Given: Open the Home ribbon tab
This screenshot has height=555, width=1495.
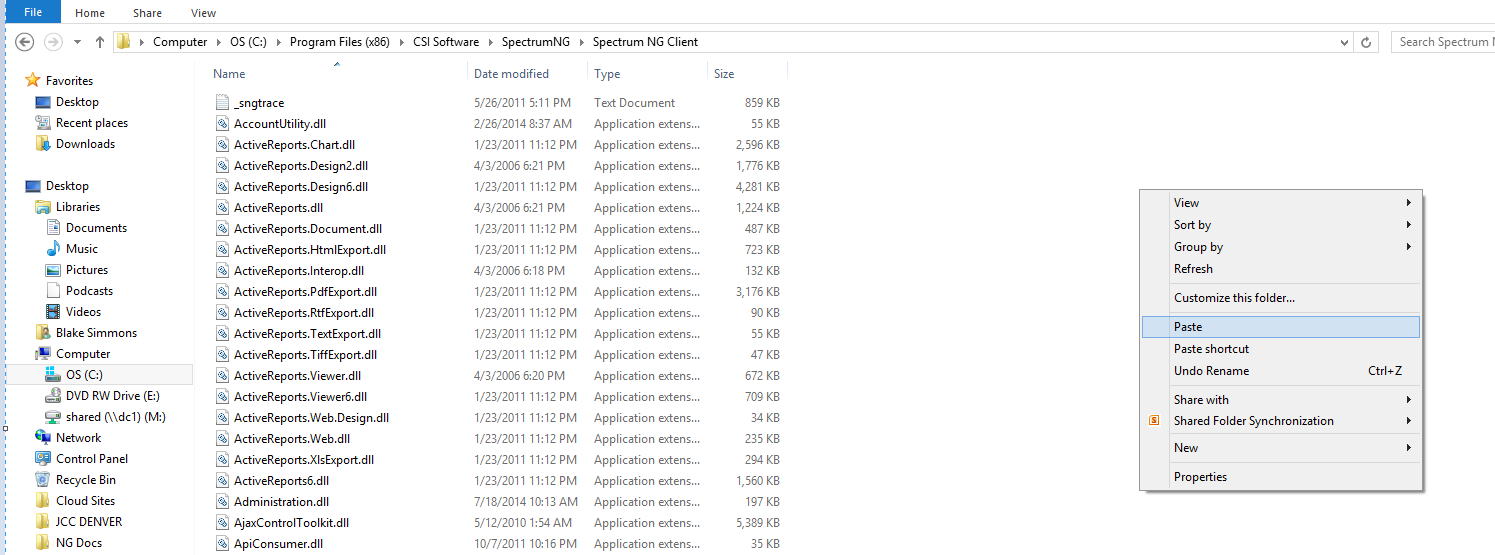Looking at the screenshot, I should 90,13.
